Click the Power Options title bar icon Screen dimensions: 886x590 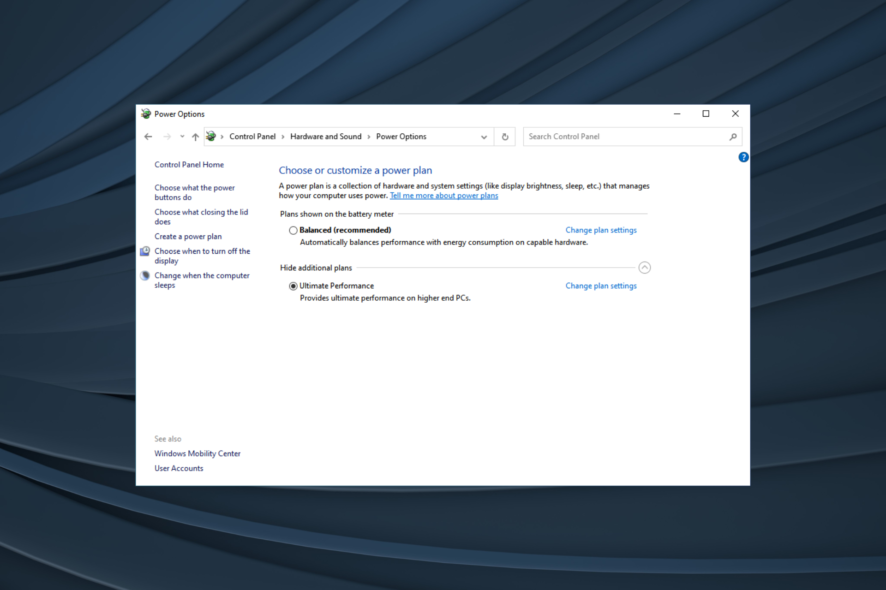[146, 114]
